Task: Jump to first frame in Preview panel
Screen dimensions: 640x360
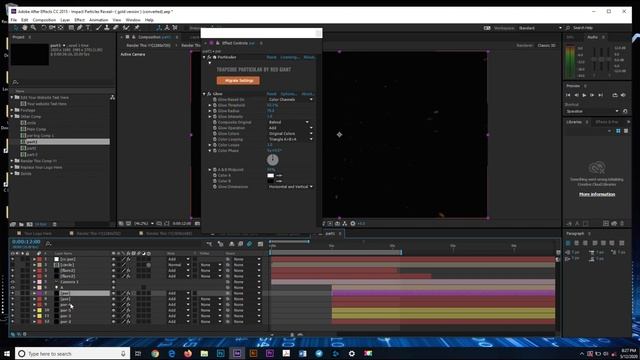Action: (x=568, y=95)
